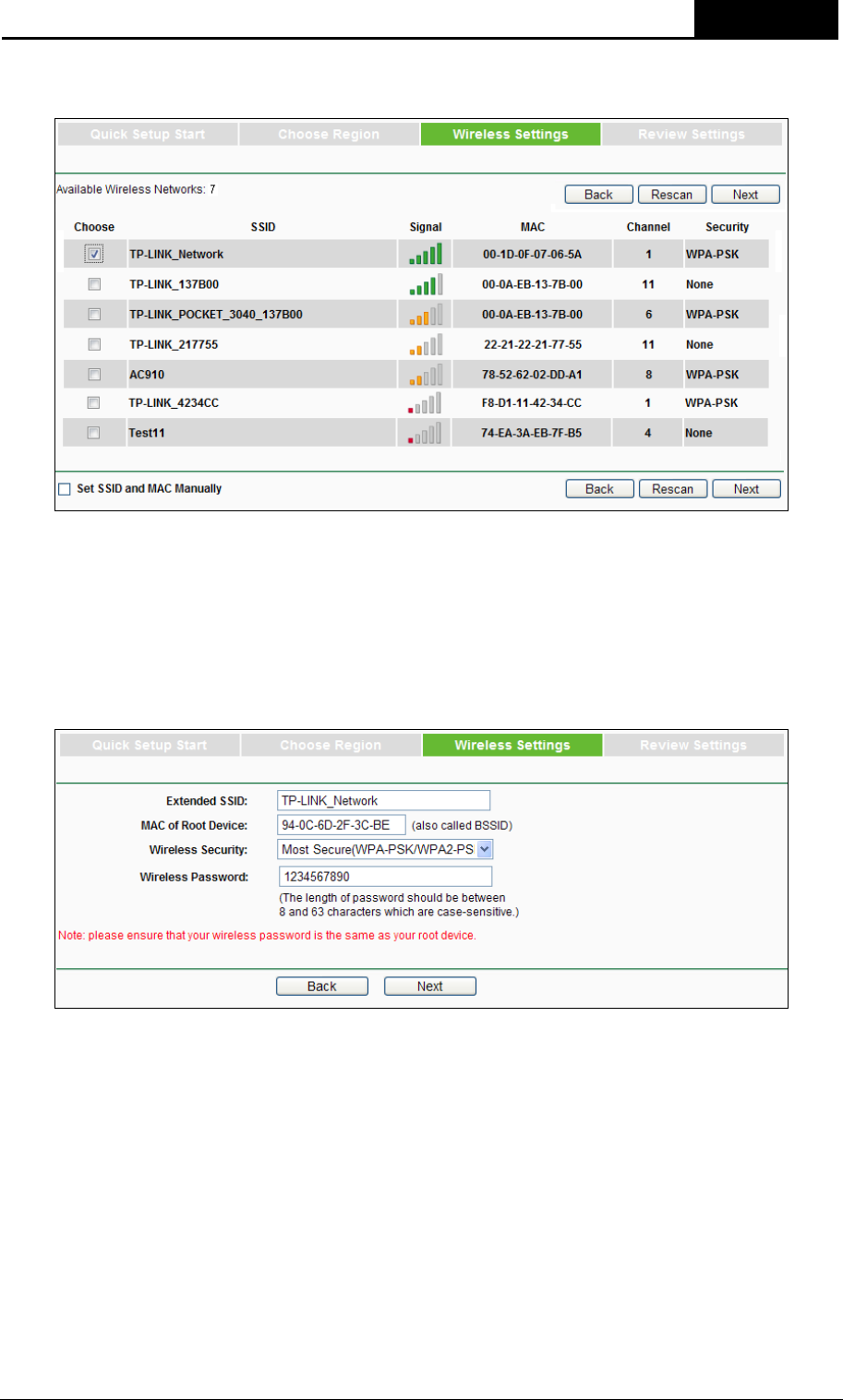843x1400 pixels.
Task: Click security value None for TP-LINK_217755
Action: tap(700, 345)
